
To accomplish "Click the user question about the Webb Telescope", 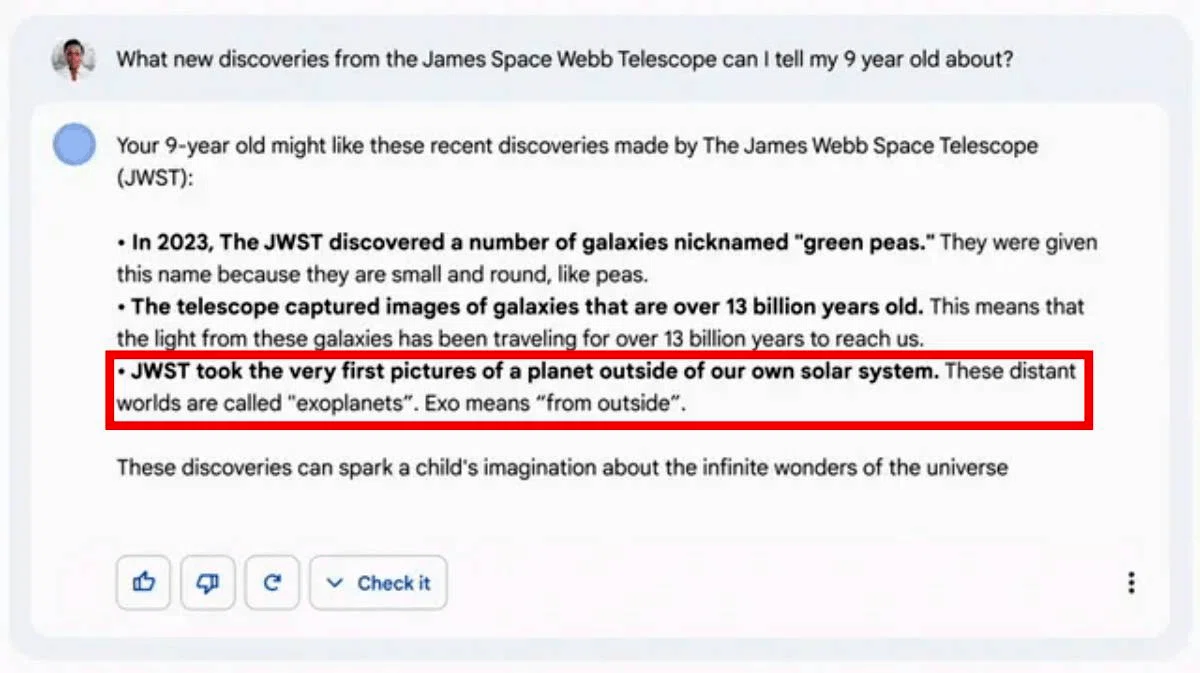I will coord(565,60).
